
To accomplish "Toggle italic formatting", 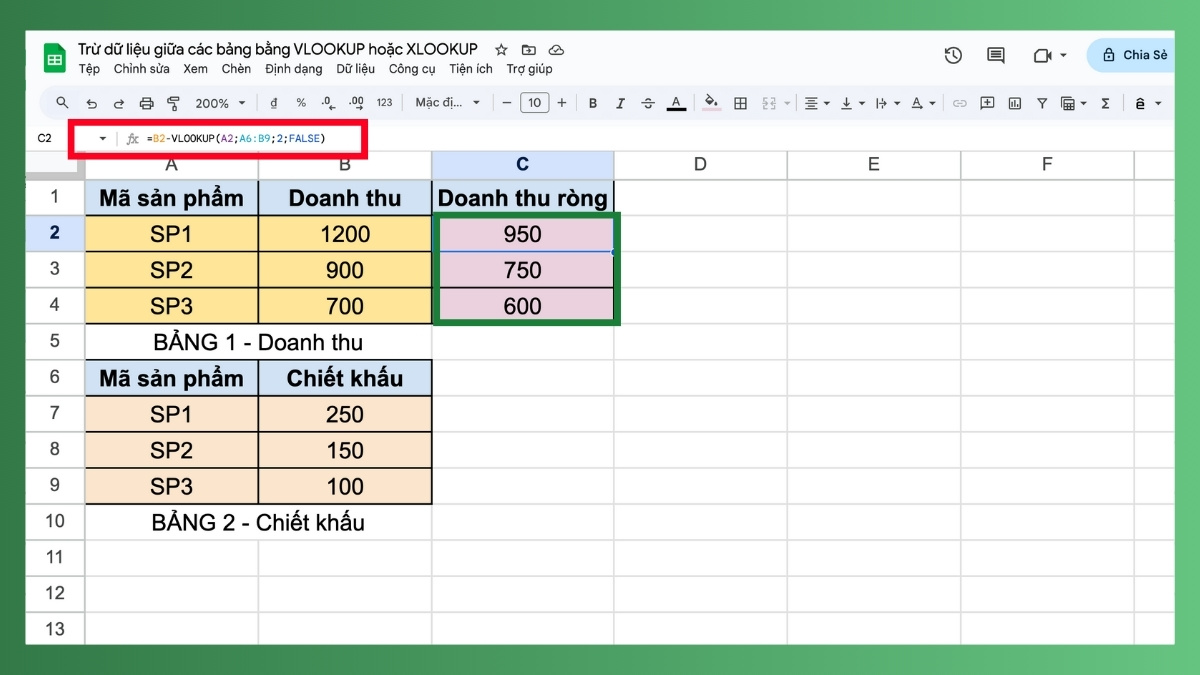I will pyautogui.click(x=620, y=103).
